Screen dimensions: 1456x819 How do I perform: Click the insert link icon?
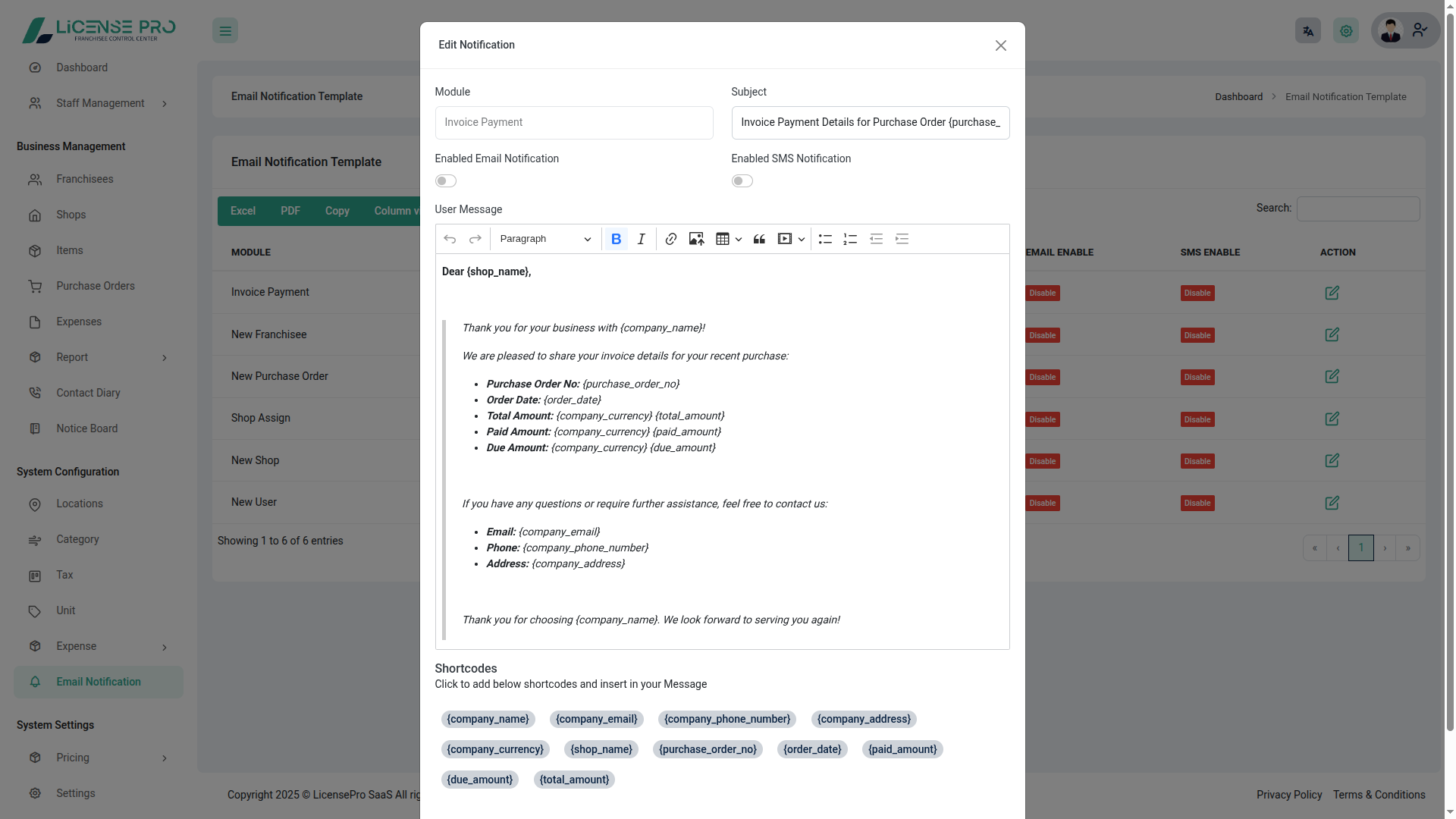(x=670, y=239)
